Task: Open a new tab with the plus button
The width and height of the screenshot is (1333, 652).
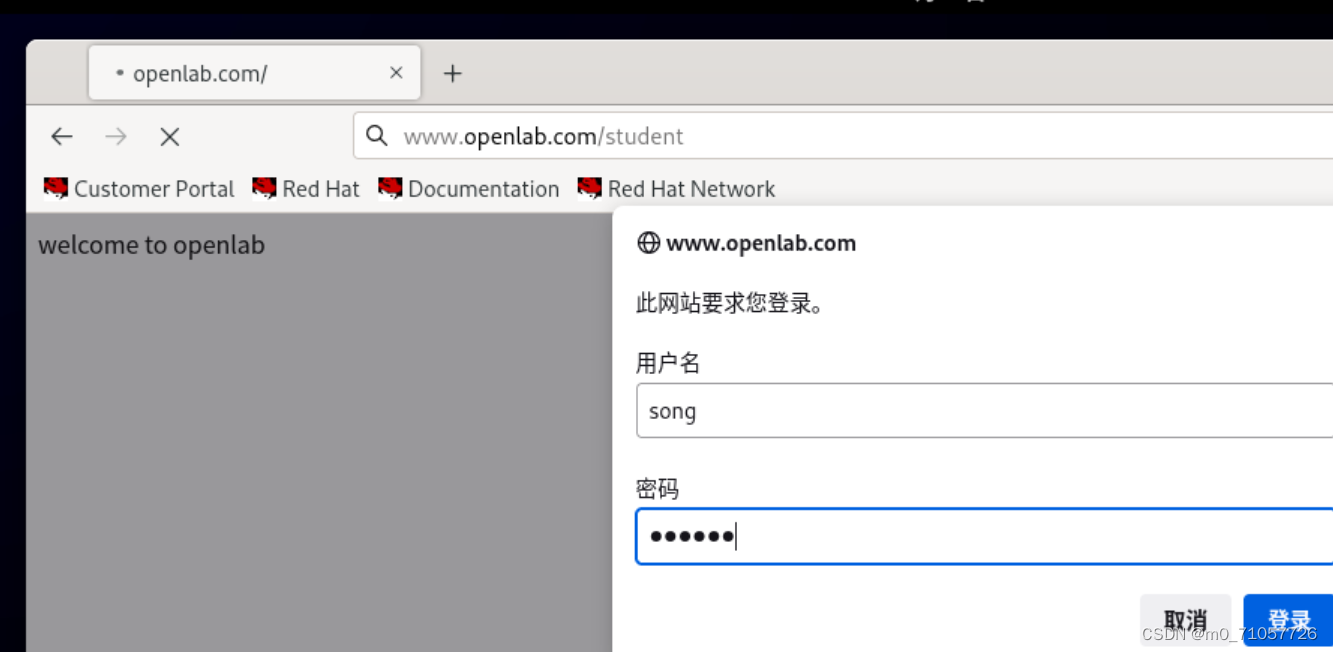Action: [454, 72]
